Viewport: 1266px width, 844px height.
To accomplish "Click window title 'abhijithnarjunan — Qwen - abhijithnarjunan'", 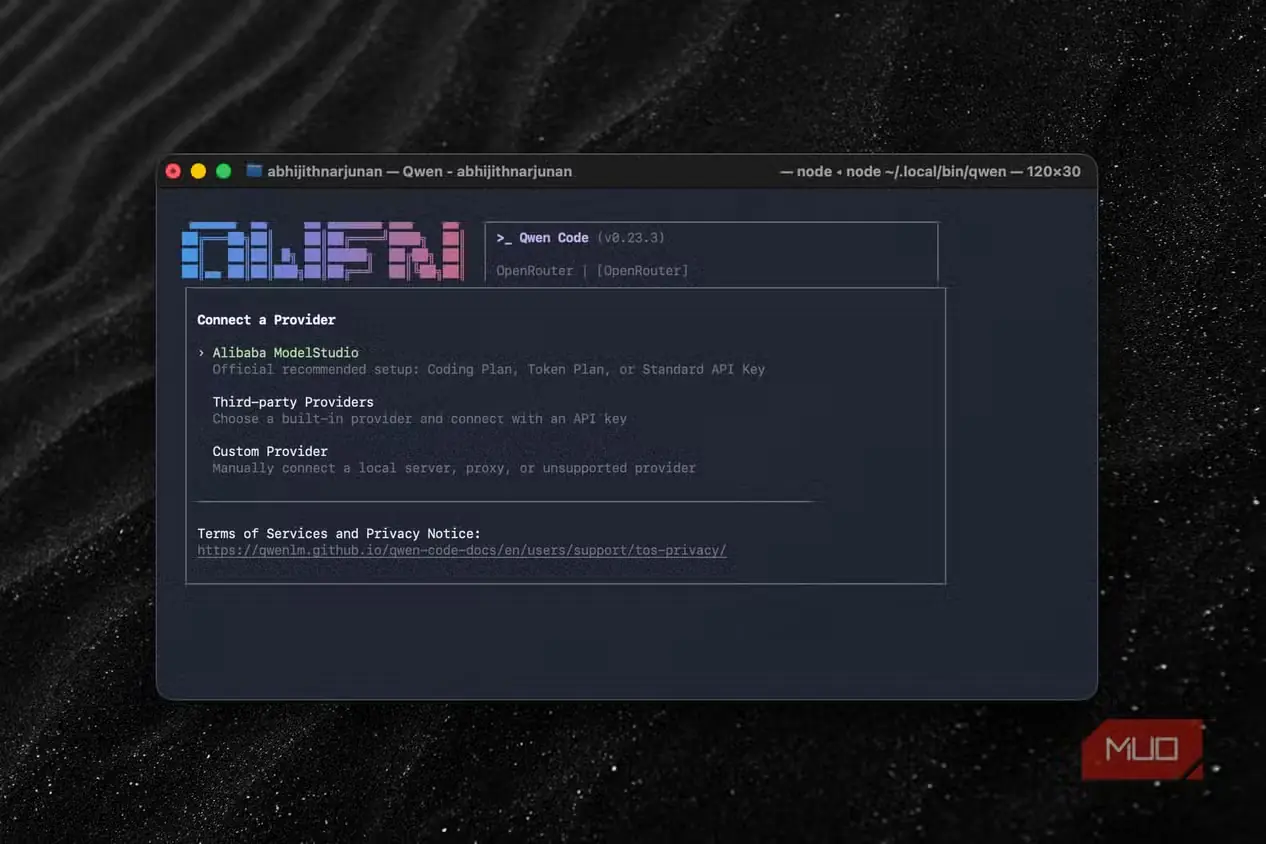I will click(419, 171).
